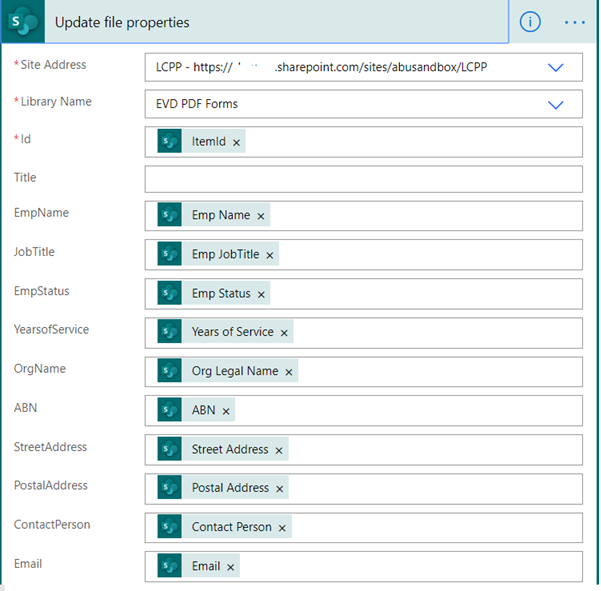The width and height of the screenshot is (601, 591).
Task: Click the YearsofService field label
Action: click(x=51, y=330)
